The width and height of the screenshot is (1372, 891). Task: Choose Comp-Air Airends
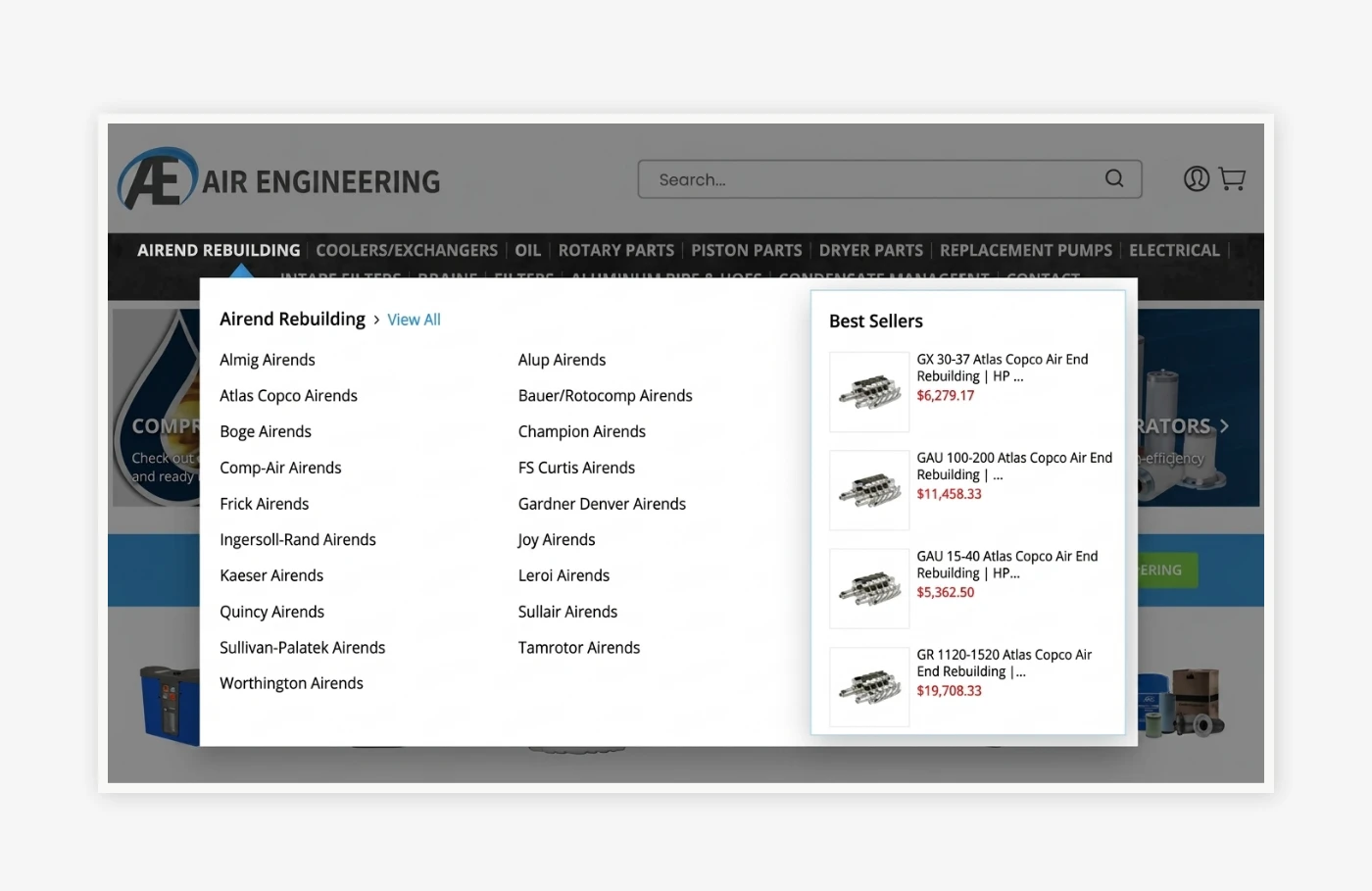280,468
